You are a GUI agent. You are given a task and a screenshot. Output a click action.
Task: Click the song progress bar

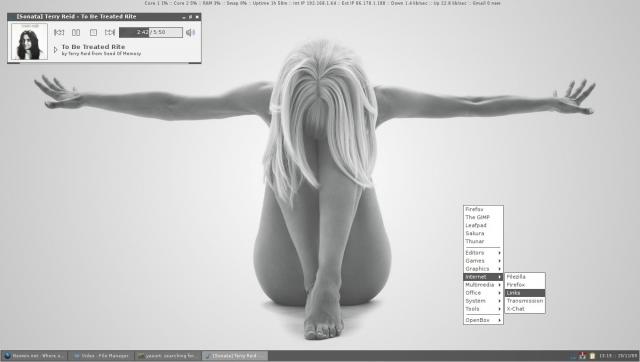pyautogui.click(x=151, y=32)
